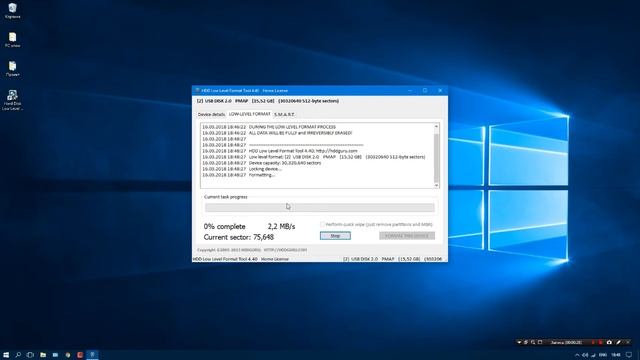Viewport: 640px width, 360px height.
Task: Open the Mail app taskbar icon
Action: 55,355
